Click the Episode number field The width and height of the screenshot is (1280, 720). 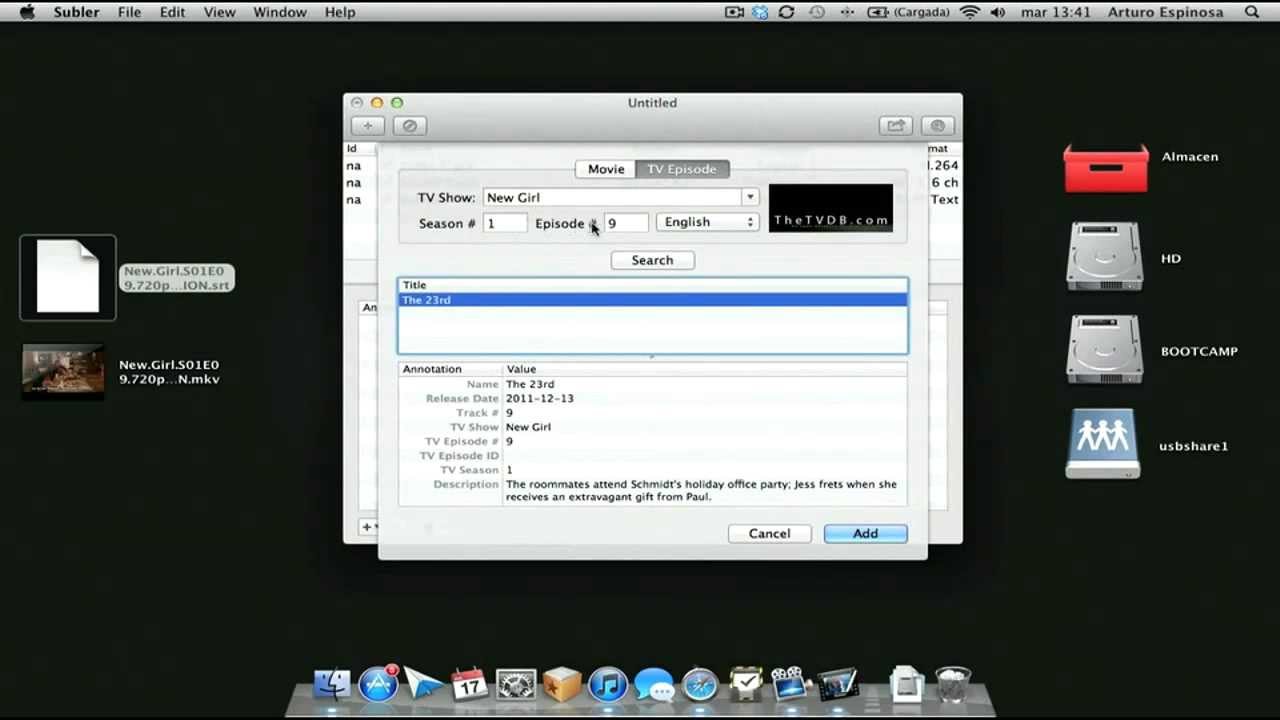(x=626, y=223)
